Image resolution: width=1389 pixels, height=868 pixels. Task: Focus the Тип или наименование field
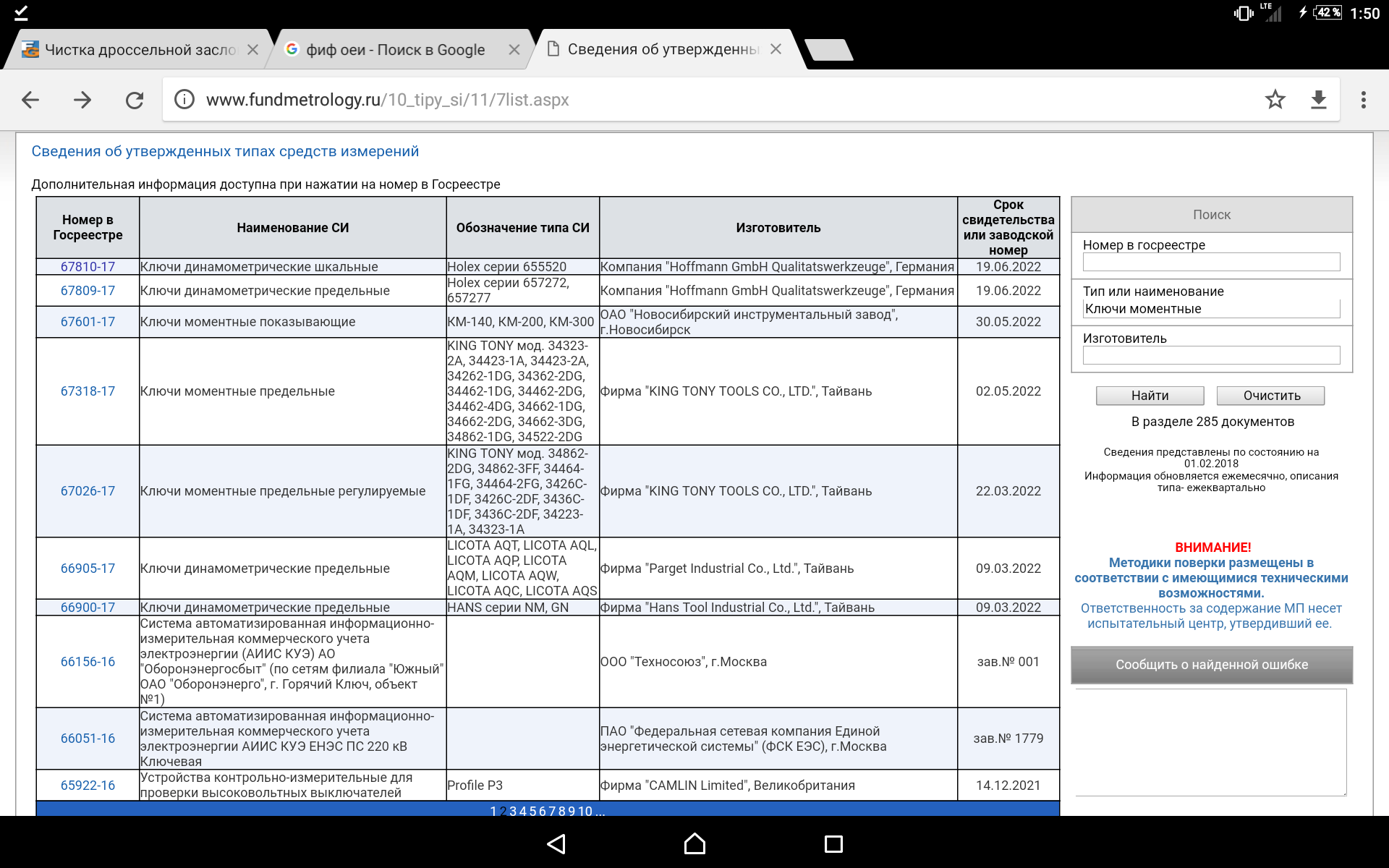coord(1211,309)
